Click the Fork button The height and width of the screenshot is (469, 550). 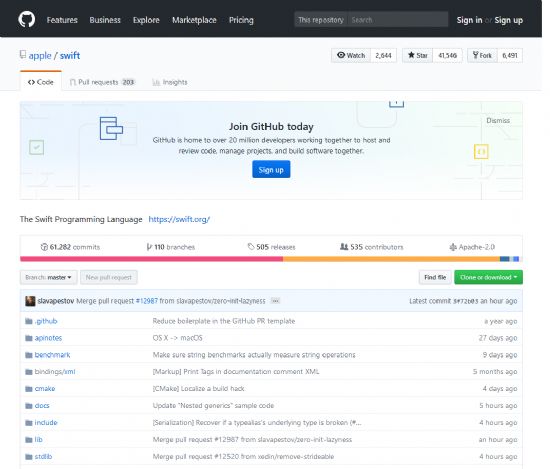click(x=482, y=55)
